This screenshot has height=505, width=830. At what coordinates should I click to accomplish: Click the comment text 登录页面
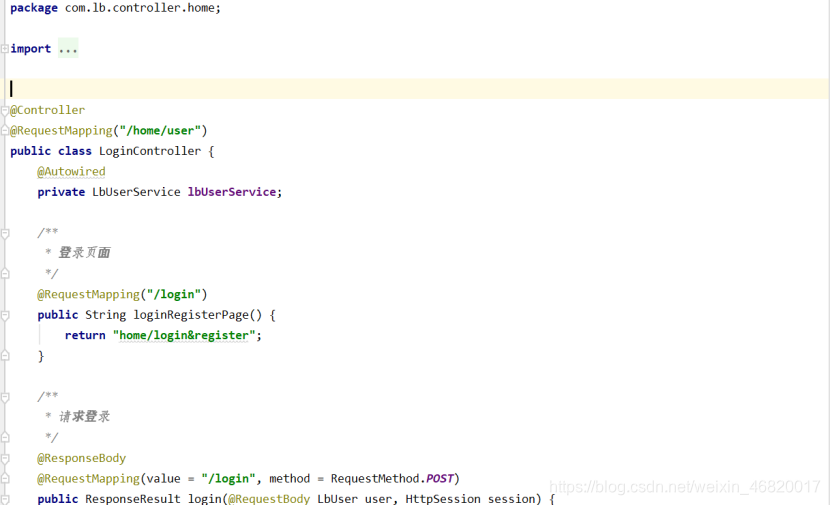(84, 253)
